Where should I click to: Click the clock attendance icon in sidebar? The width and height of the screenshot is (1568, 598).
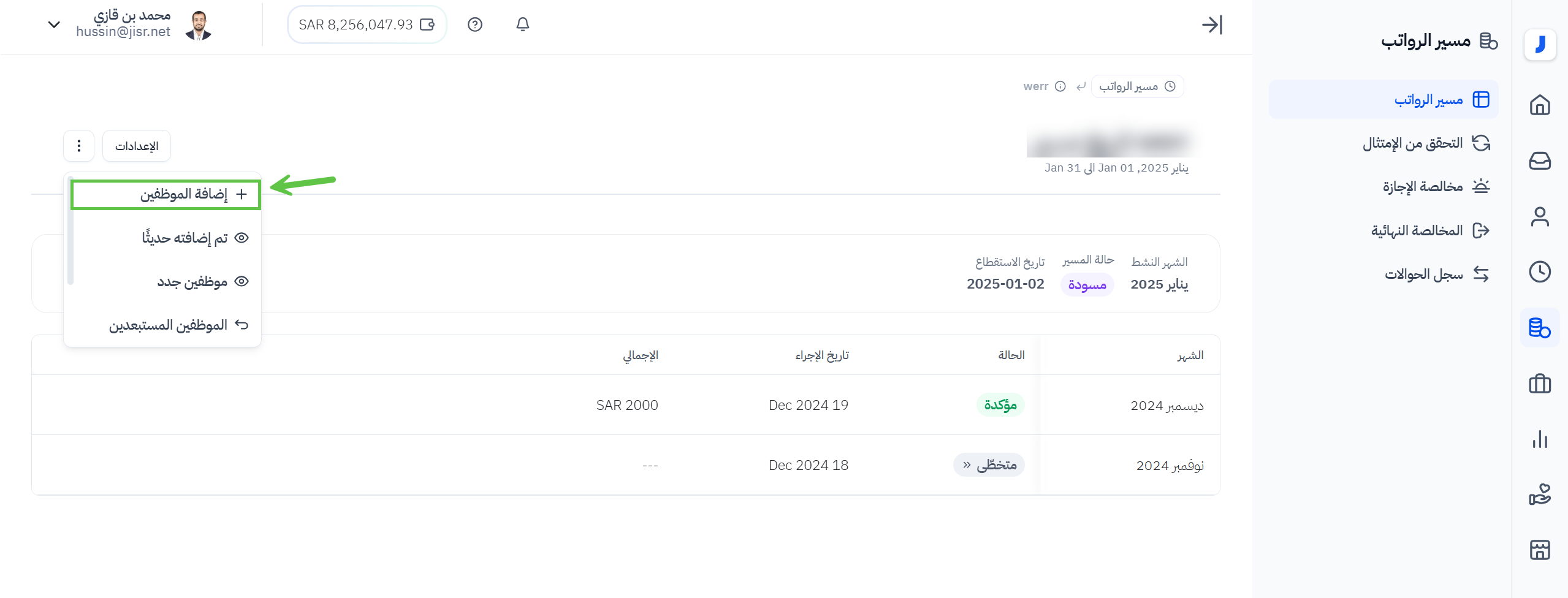coord(1539,271)
